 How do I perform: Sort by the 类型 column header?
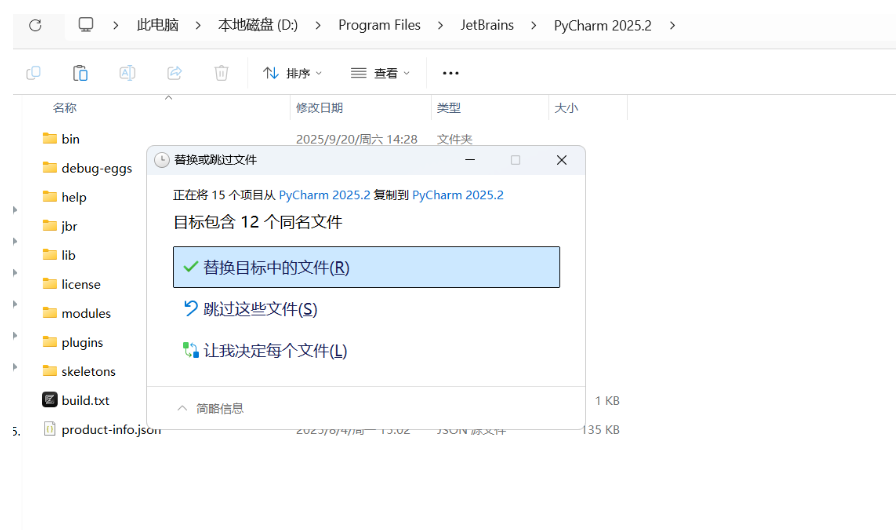[x=449, y=108]
